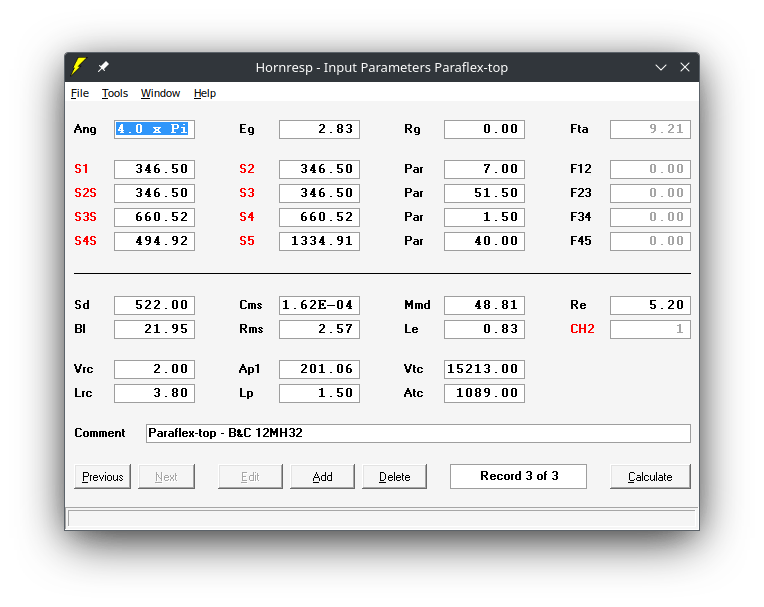
Task: Click the Mmd field showing 48.81
Action: click(x=484, y=305)
